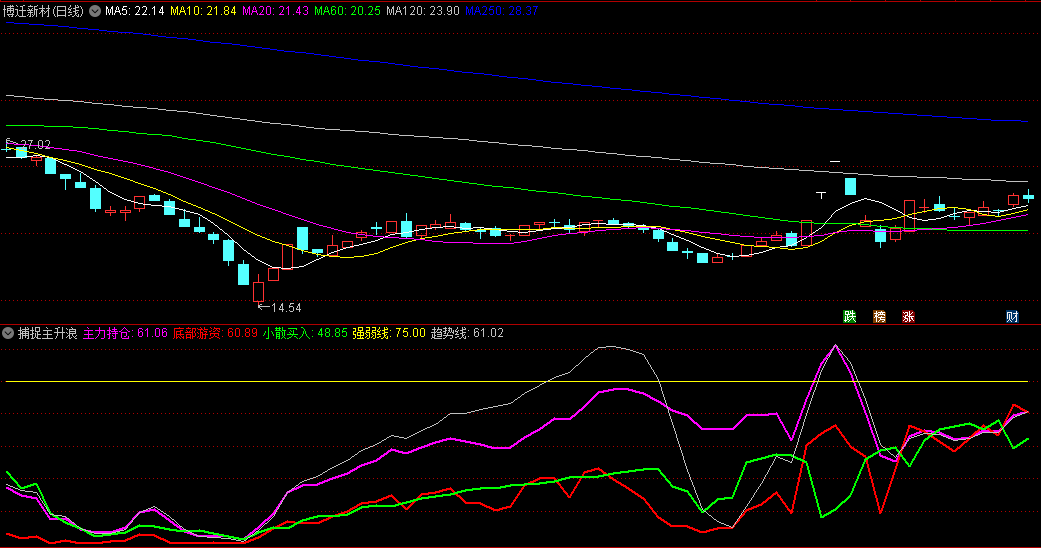Click the MA20: 21.43 label
This screenshot has width=1041, height=548.
point(276,11)
